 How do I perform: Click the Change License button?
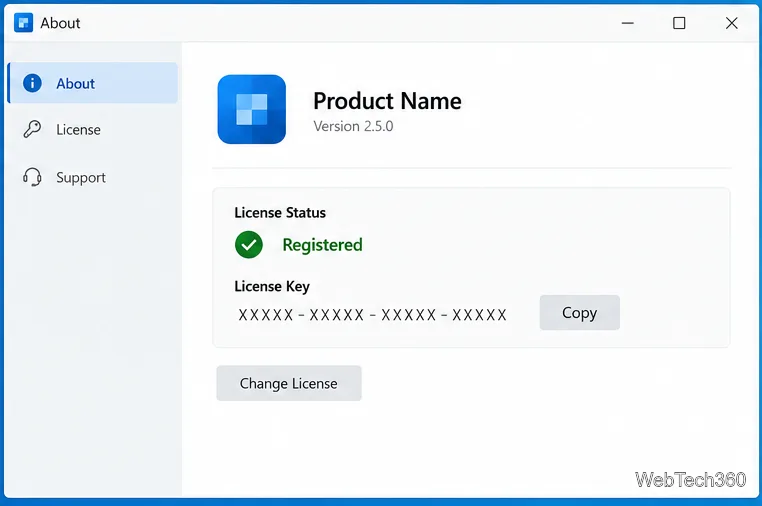(289, 384)
